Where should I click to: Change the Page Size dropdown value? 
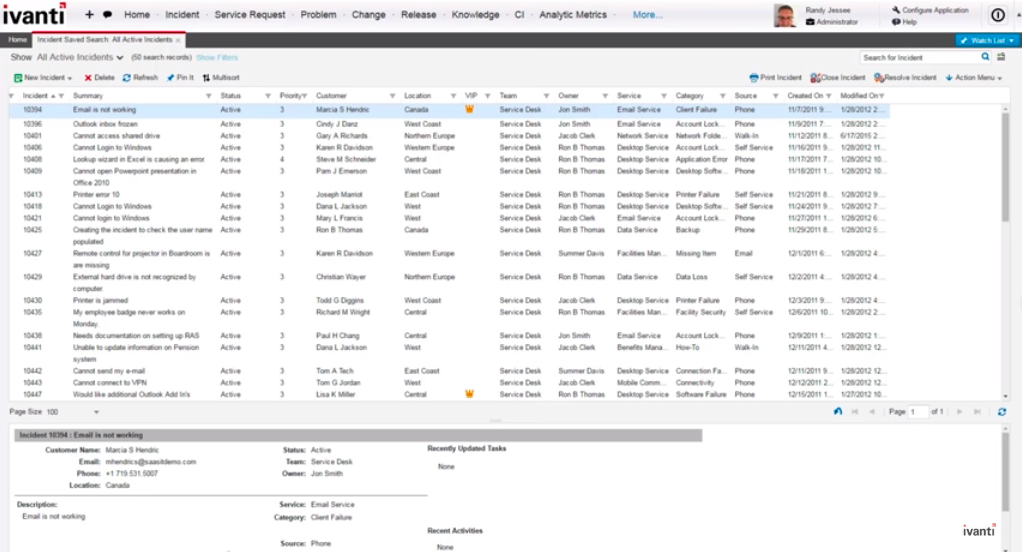[x=96, y=411]
